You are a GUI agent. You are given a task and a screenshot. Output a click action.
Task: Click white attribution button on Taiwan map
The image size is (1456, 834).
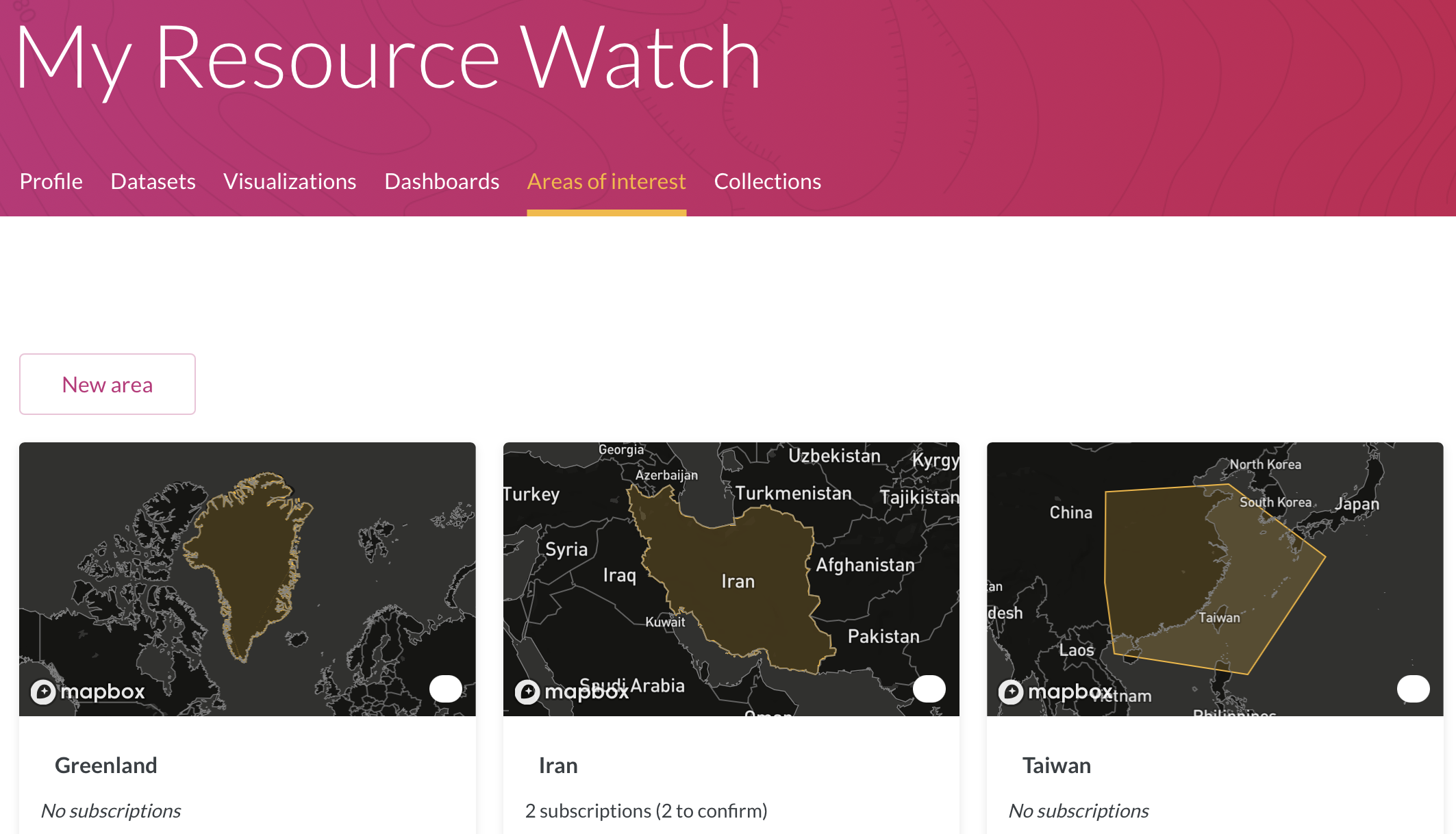pos(1413,689)
